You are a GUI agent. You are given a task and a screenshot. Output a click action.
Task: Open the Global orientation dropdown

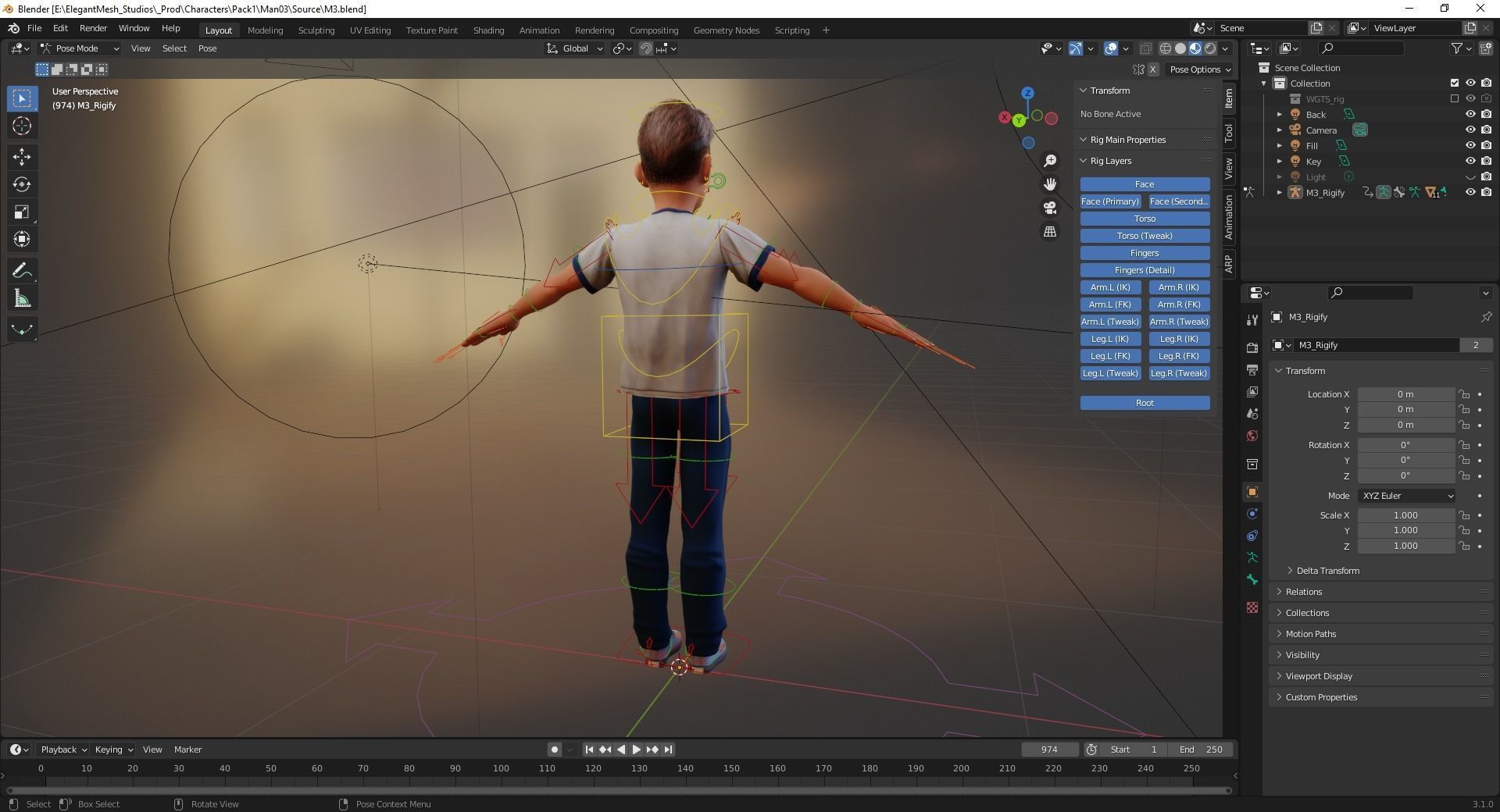[x=575, y=48]
